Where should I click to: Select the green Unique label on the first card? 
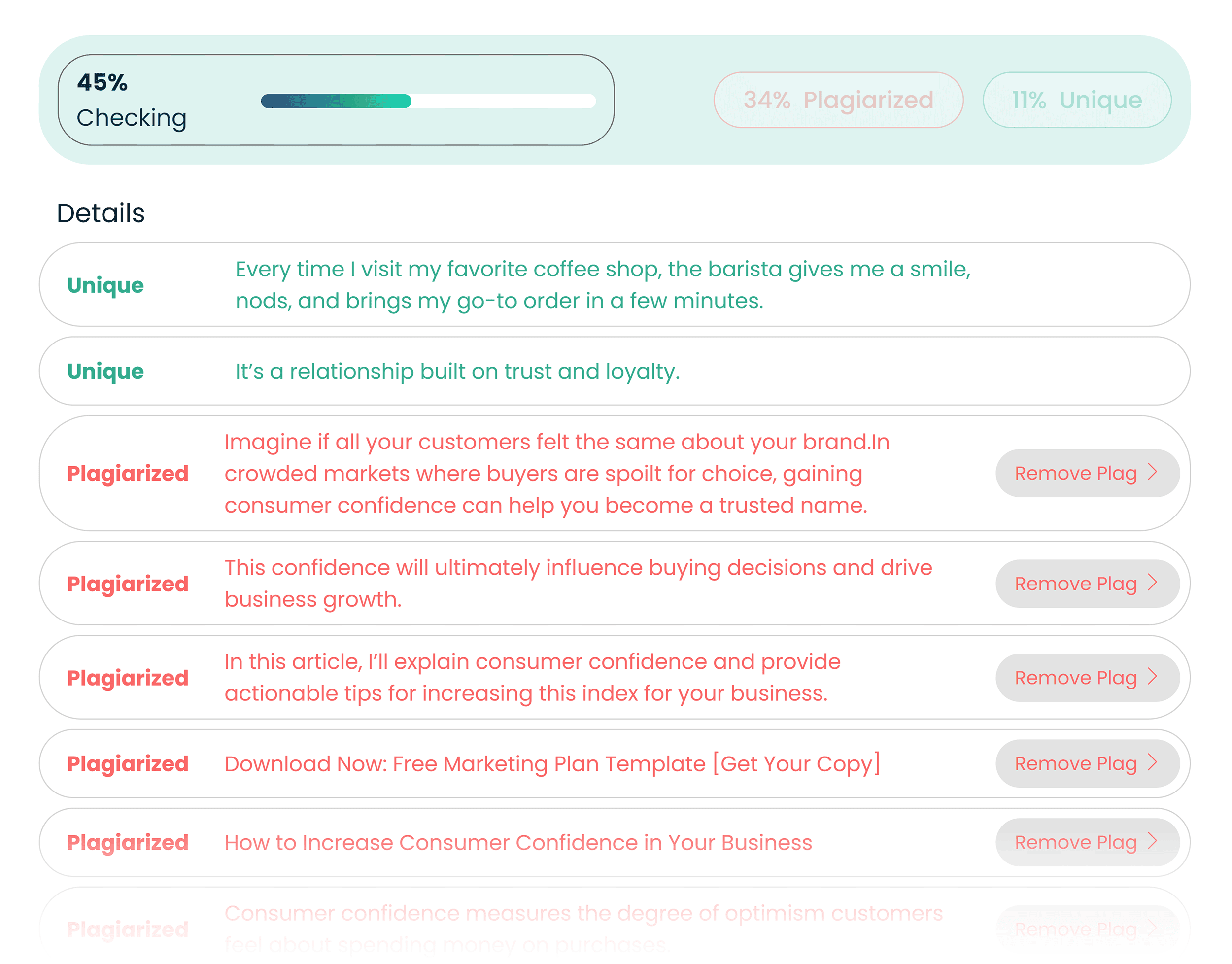click(x=105, y=285)
